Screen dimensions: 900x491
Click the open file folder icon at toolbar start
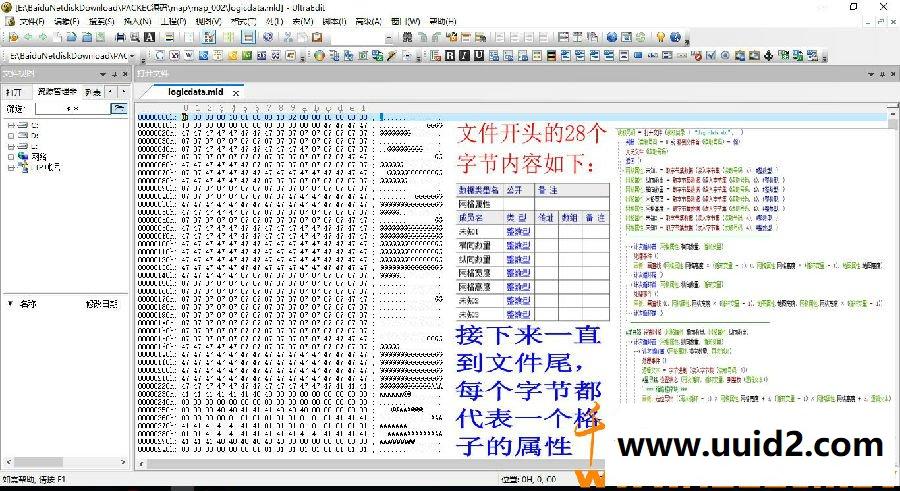(x=13, y=37)
